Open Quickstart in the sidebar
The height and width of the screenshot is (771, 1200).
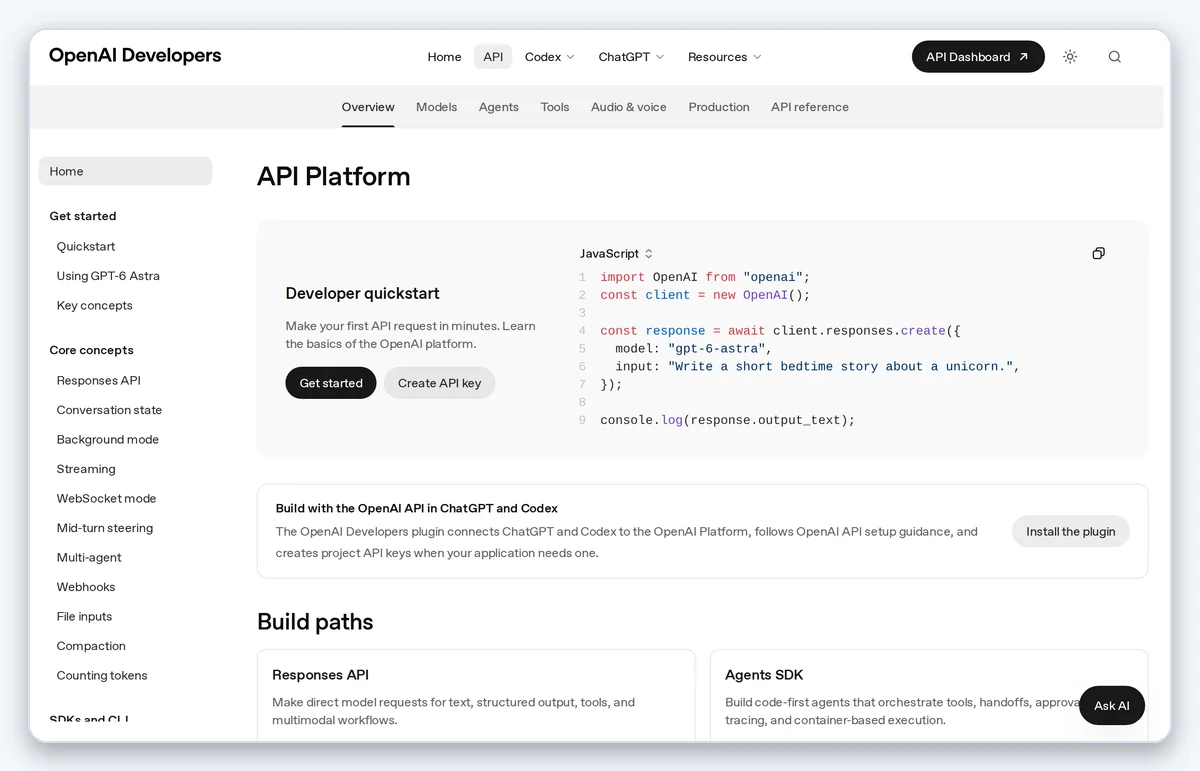point(86,246)
